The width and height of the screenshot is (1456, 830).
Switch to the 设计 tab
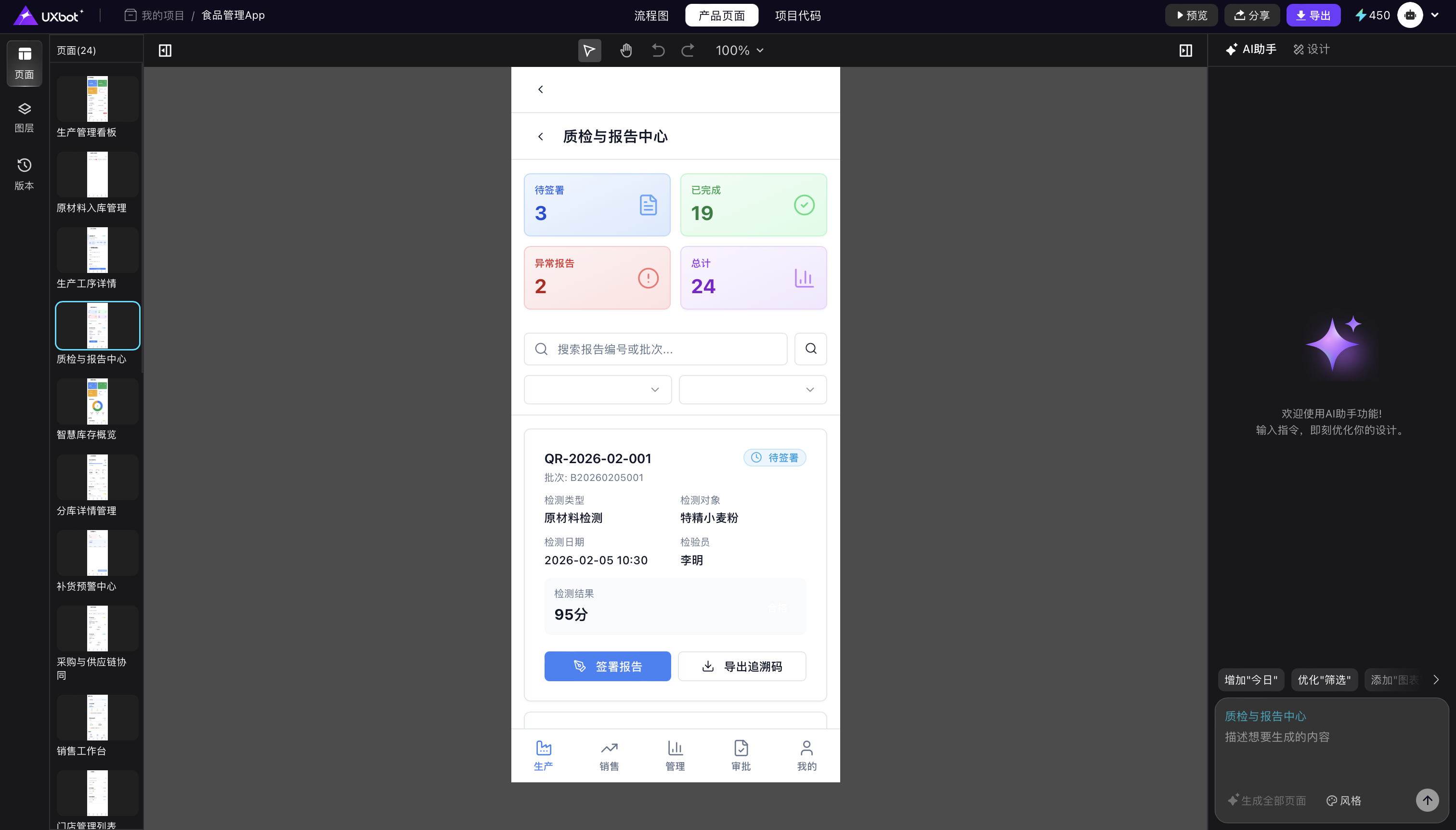pyautogui.click(x=1311, y=50)
